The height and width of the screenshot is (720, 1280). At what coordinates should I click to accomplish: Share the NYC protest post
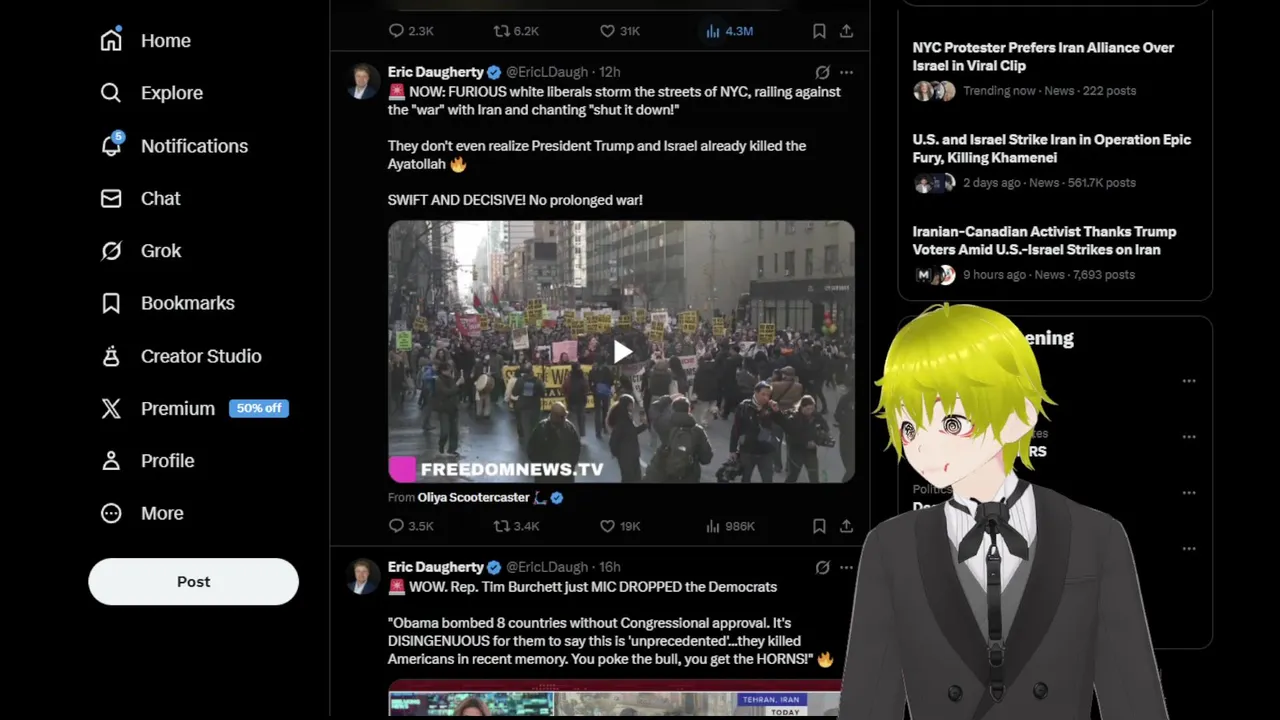tap(846, 526)
